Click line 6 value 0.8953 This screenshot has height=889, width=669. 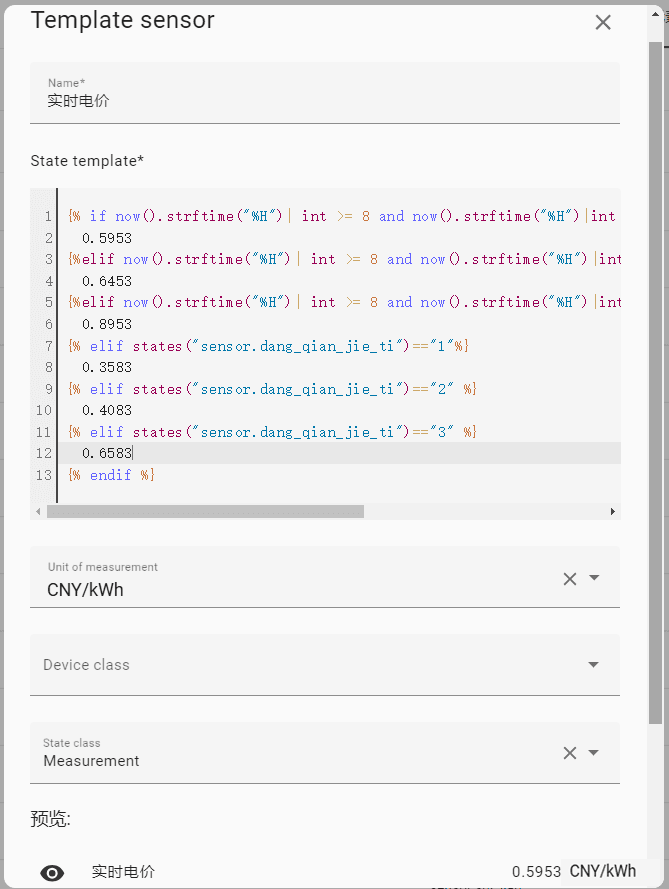click(x=107, y=324)
